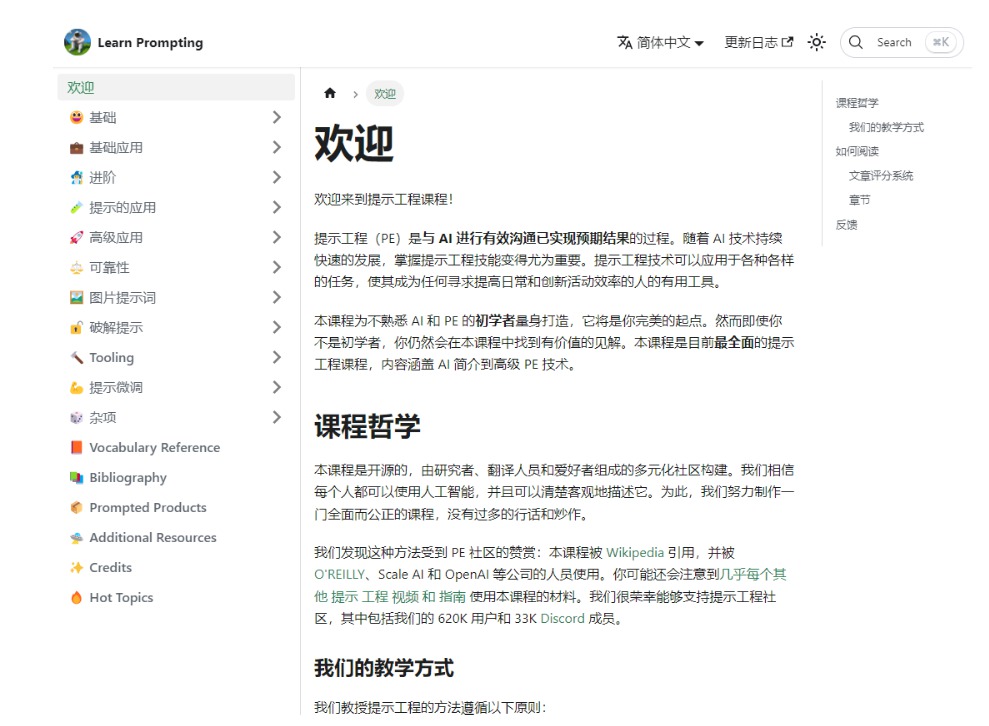The image size is (989, 726).
Task: Open the 简体中文 language dropdown
Action: click(x=660, y=42)
